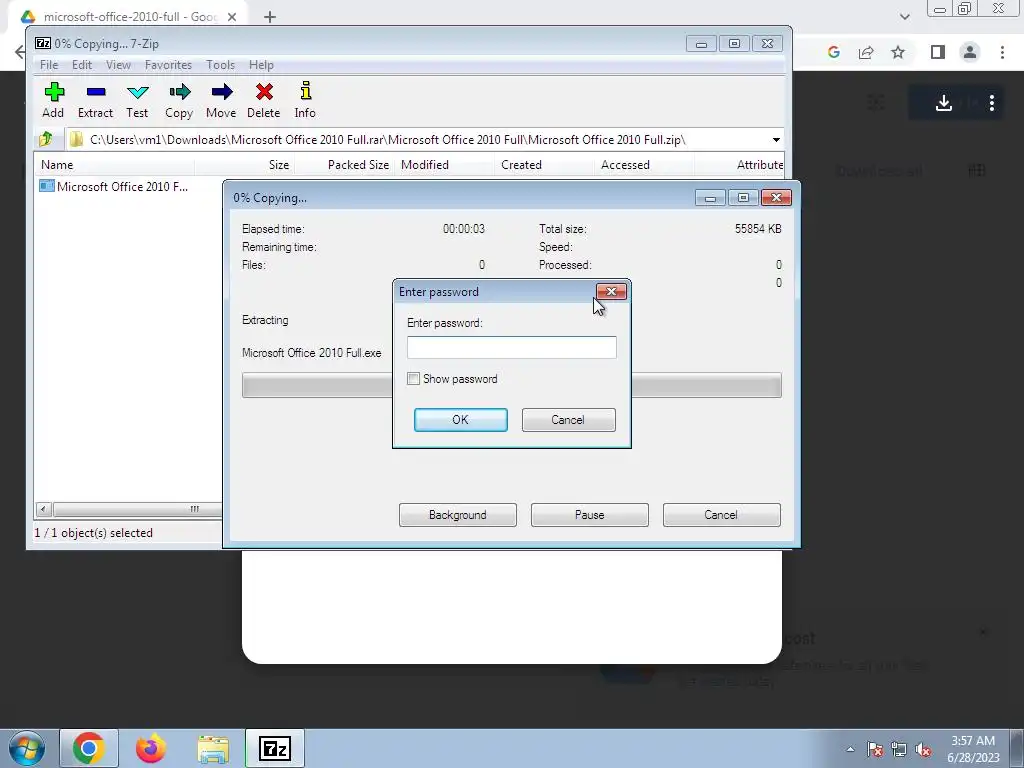Click the 7-Zip taskbar icon
The width and height of the screenshot is (1024, 768).
point(275,748)
